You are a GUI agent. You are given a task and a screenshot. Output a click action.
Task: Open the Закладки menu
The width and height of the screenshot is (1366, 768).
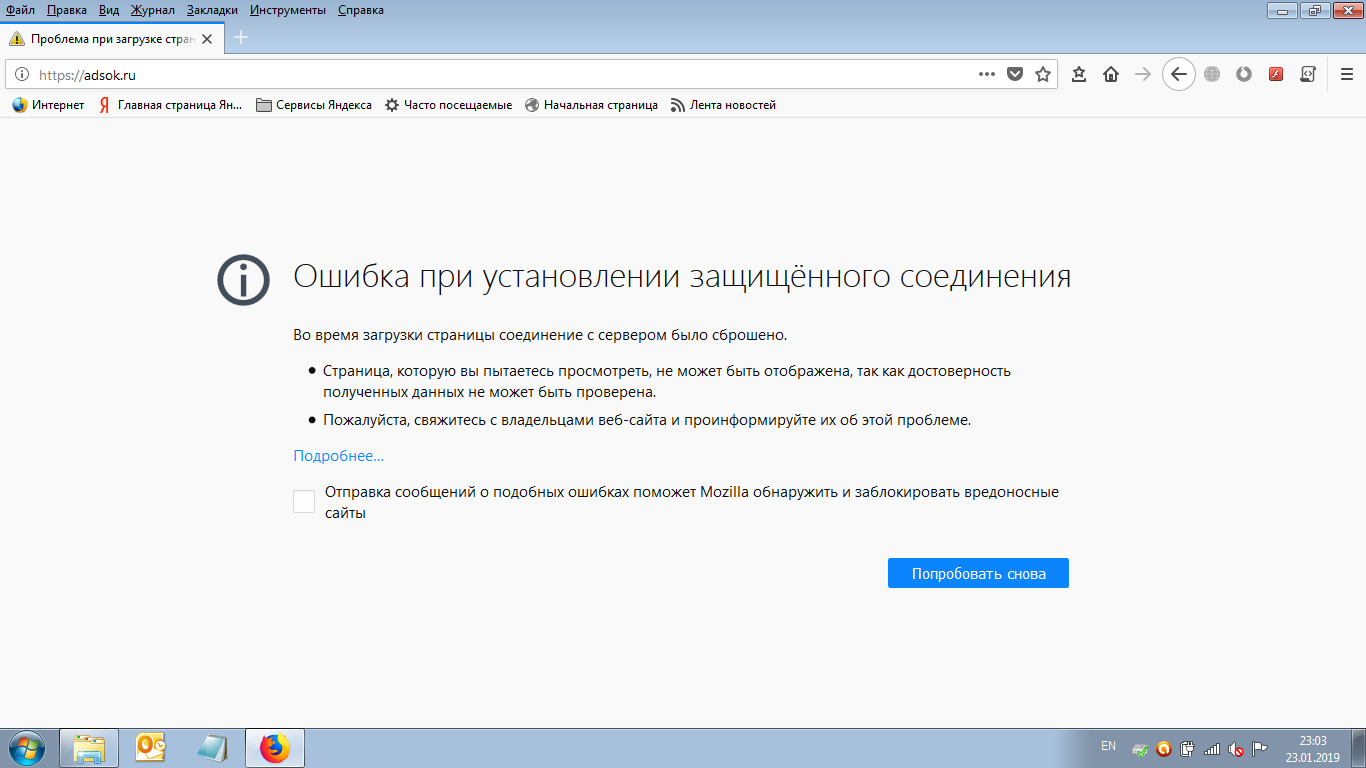click(211, 10)
